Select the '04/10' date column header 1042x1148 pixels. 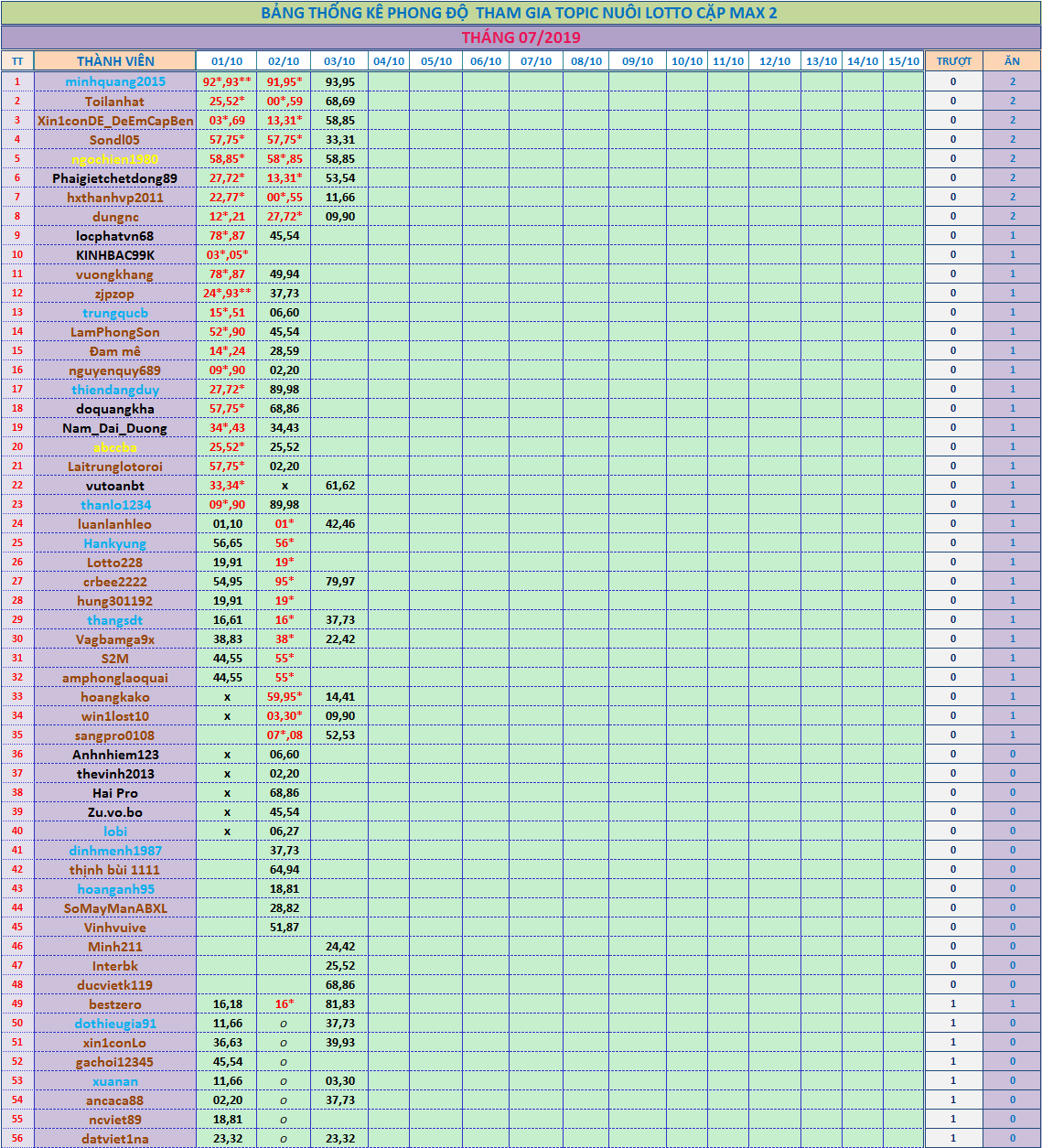(389, 61)
